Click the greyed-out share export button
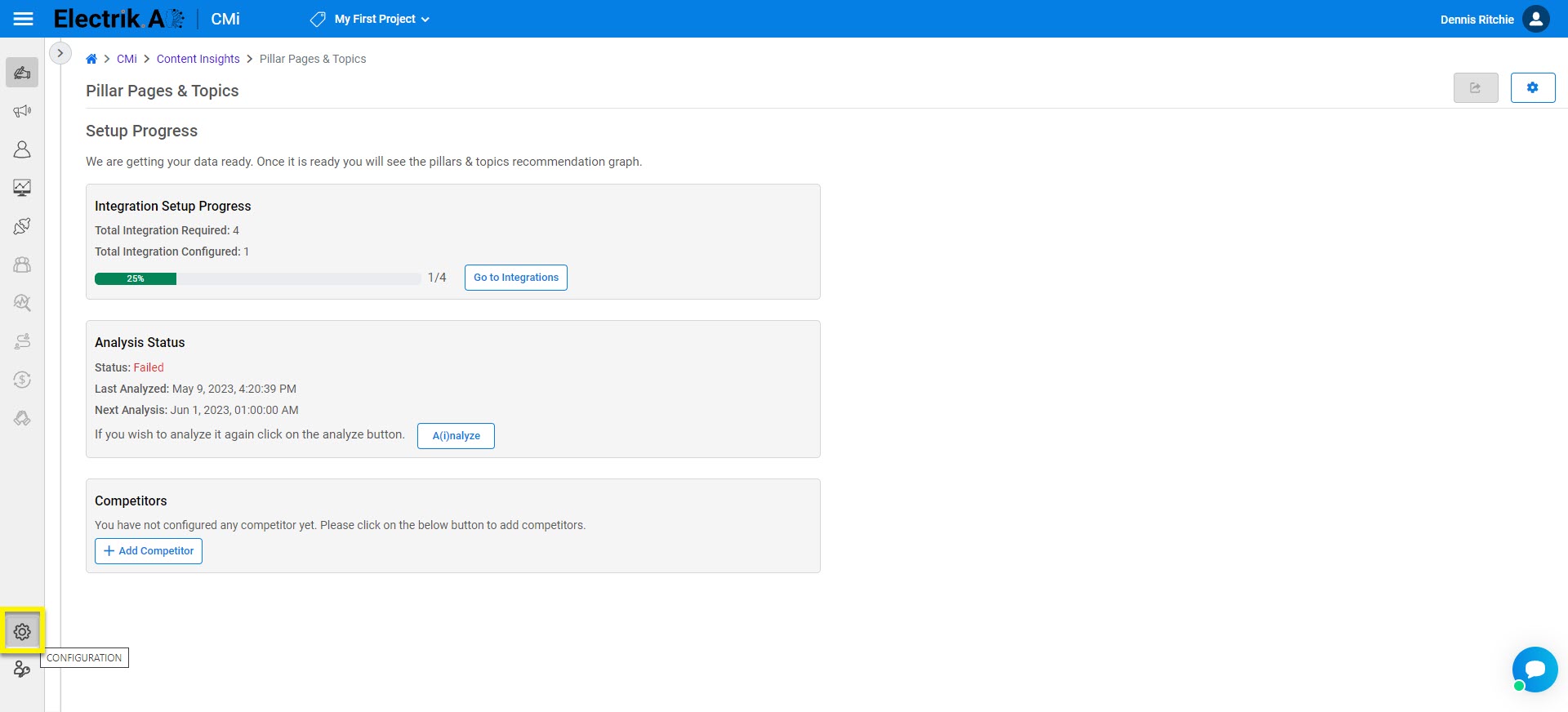The width and height of the screenshot is (1568, 712). [x=1476, y=87]
